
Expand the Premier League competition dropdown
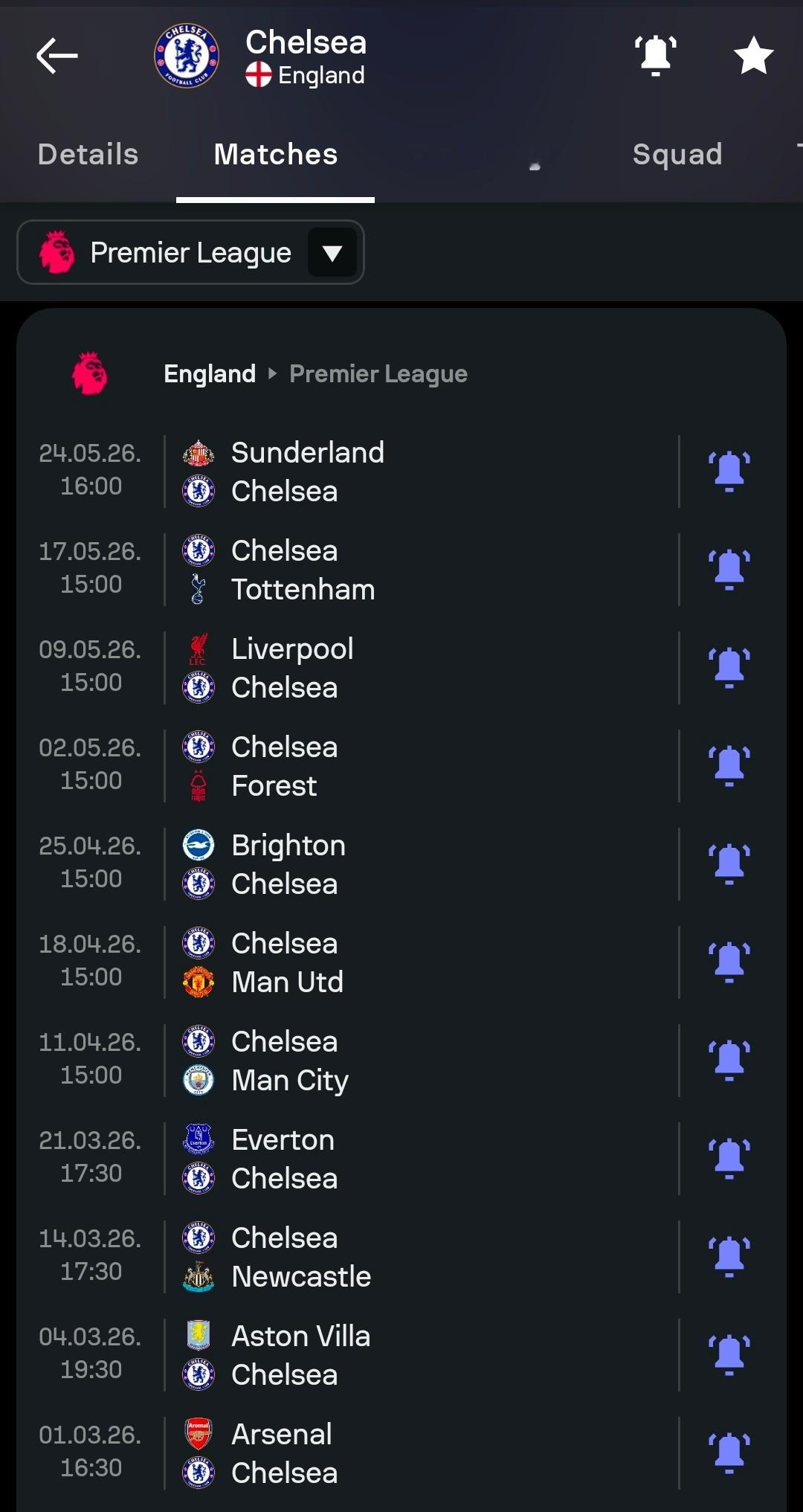pyautogui.click(x=190, y=253)
